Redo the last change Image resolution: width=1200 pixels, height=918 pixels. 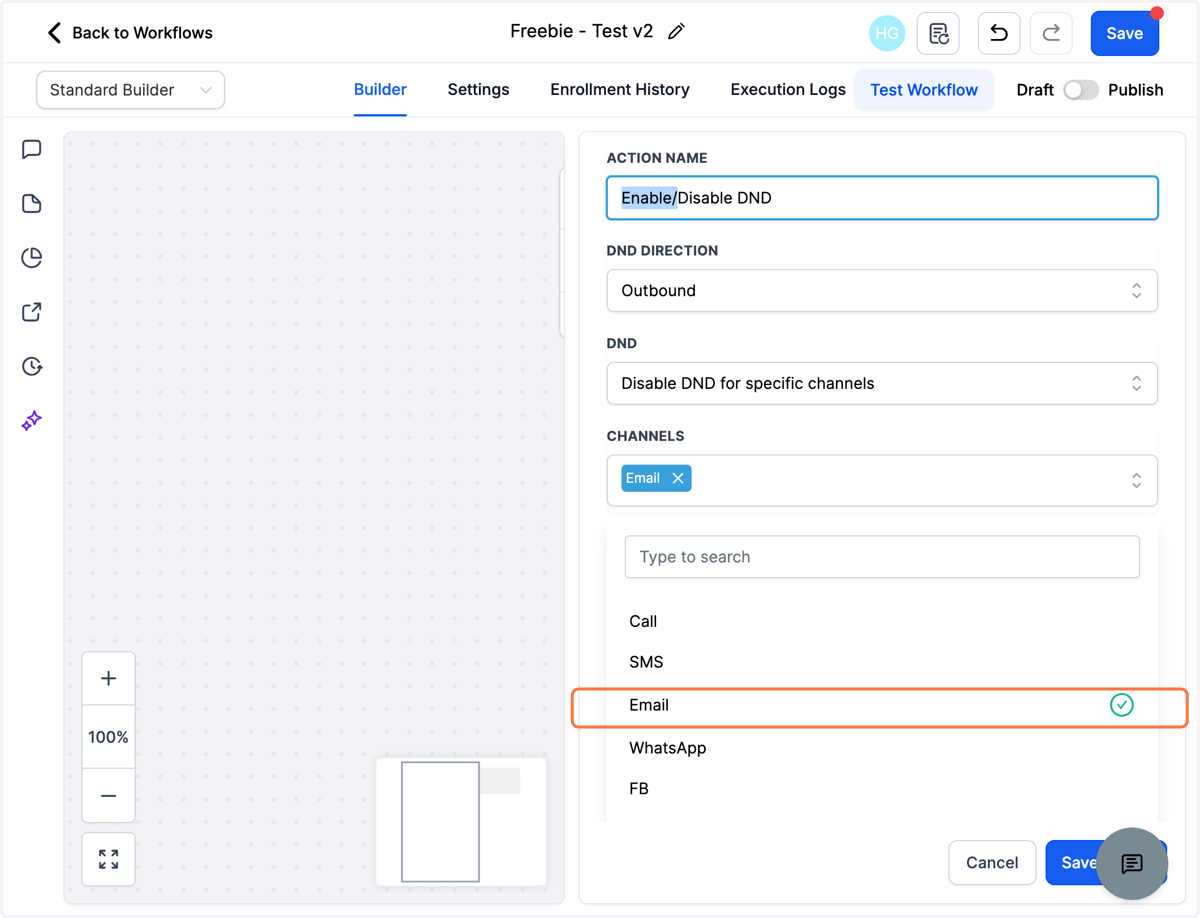tap(1051, 33)
